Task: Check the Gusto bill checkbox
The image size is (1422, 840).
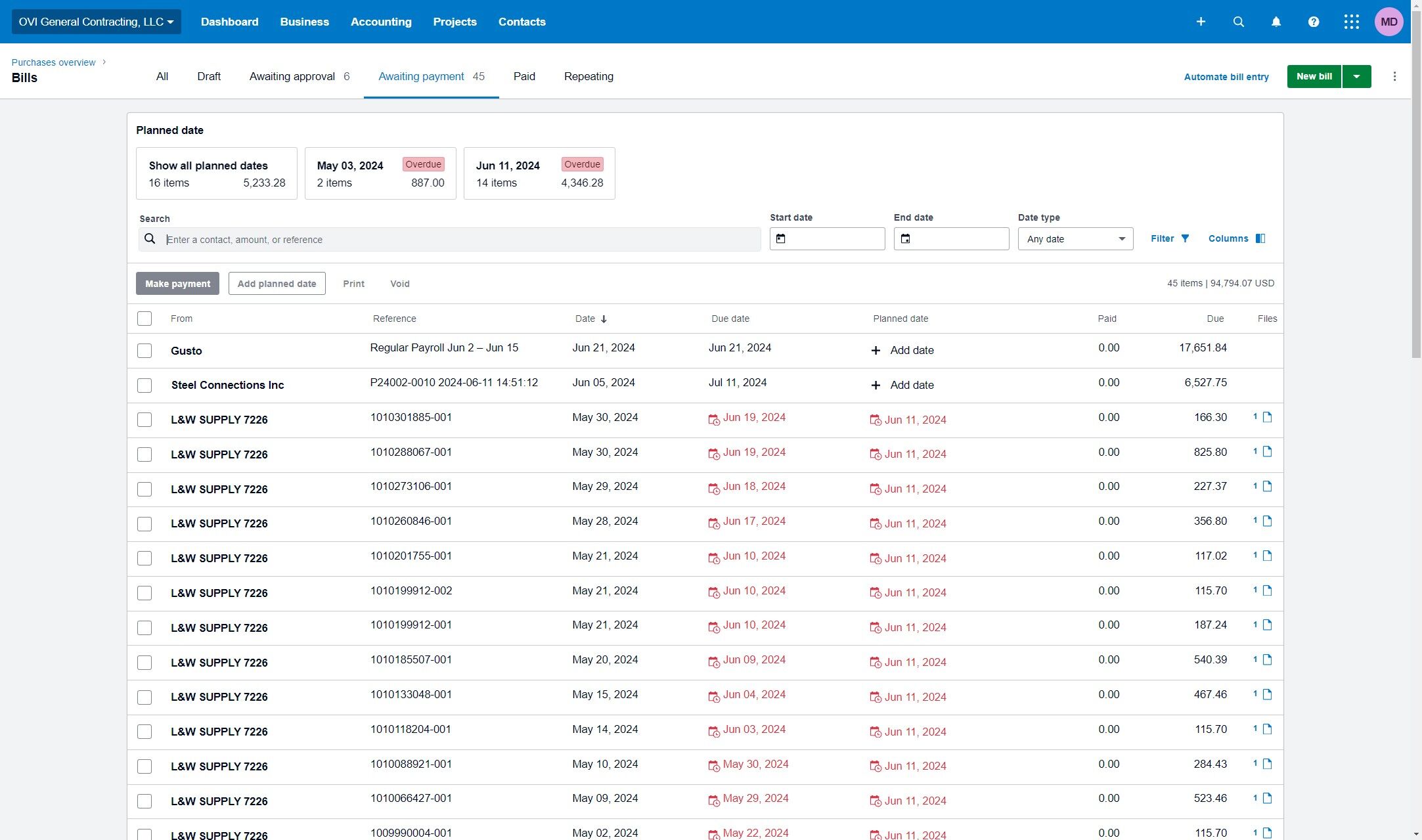Action: point(144,351)
